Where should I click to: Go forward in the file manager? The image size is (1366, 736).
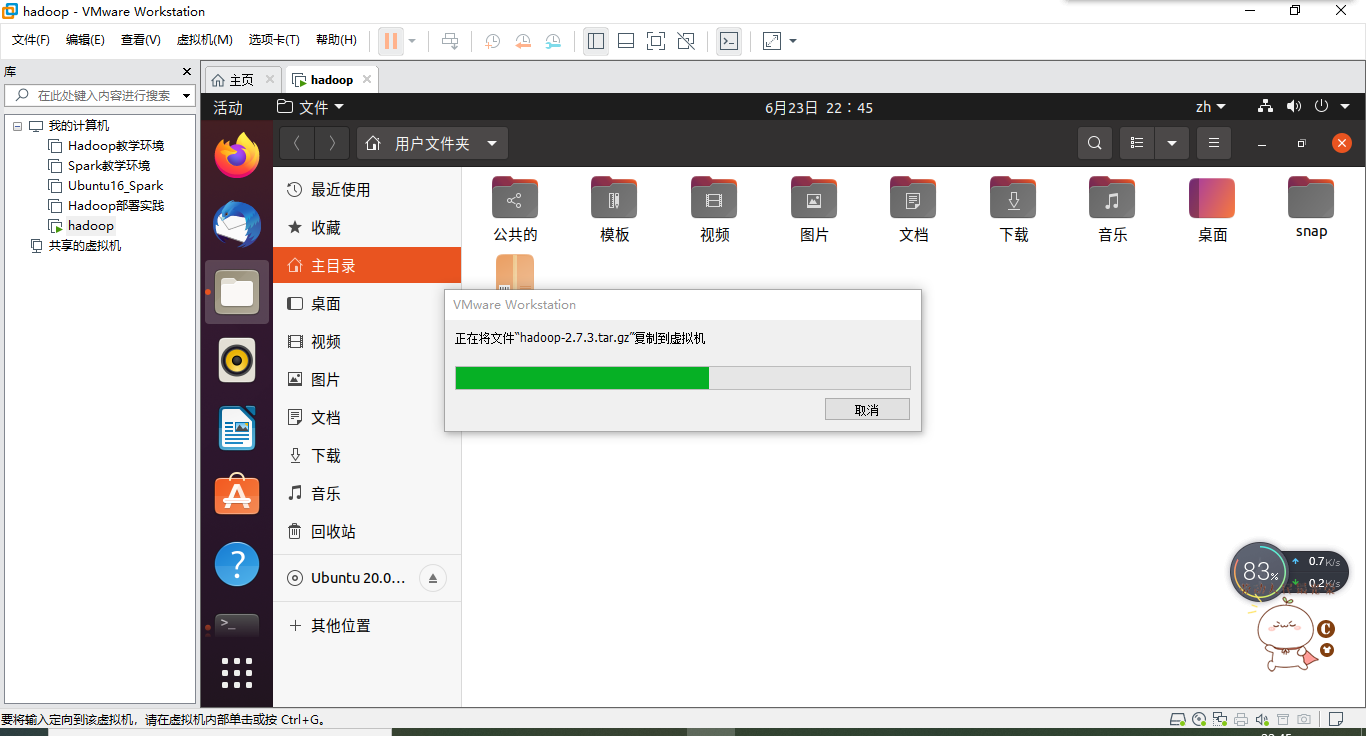point(332,143)
